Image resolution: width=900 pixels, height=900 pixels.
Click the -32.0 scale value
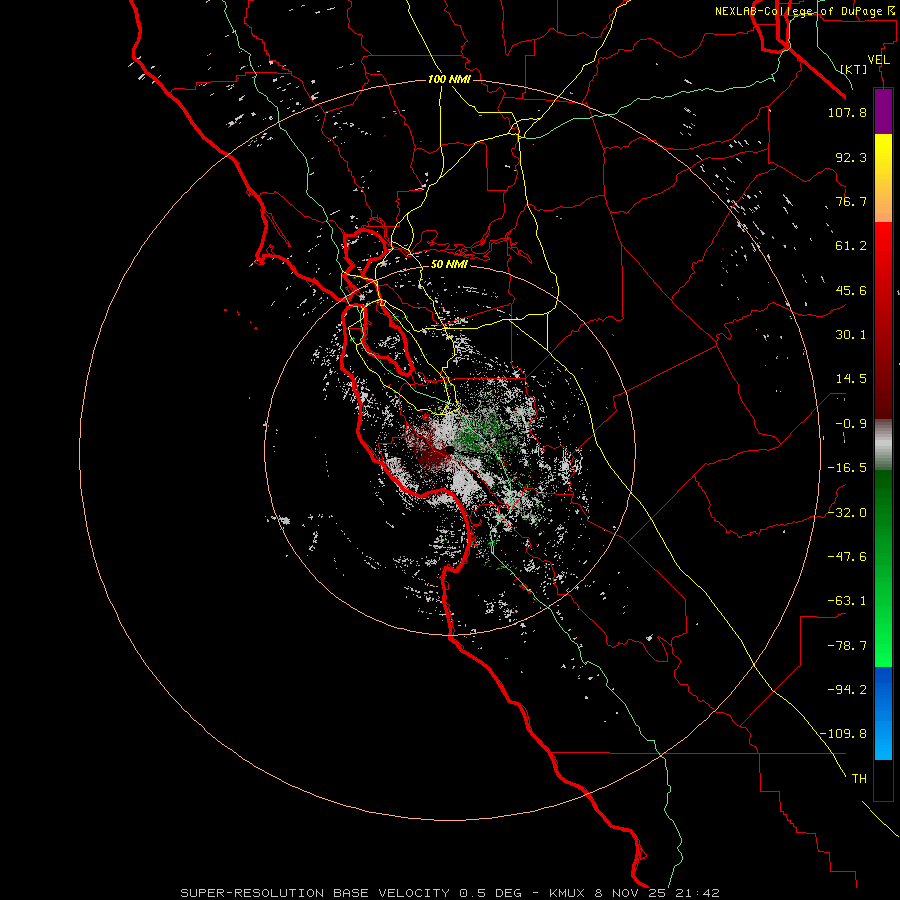[x=847, y=513]
